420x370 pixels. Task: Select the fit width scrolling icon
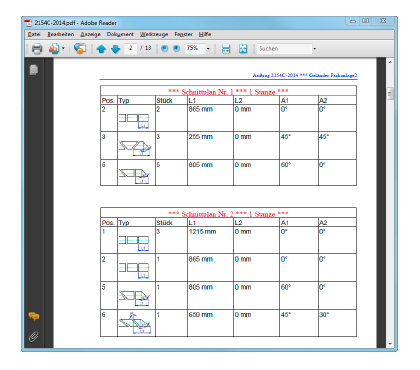point(226,49)
